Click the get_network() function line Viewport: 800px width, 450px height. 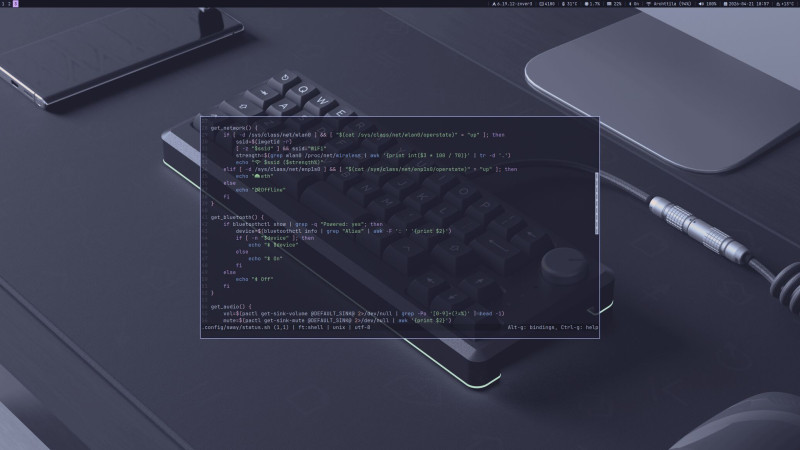coord(234,128)
